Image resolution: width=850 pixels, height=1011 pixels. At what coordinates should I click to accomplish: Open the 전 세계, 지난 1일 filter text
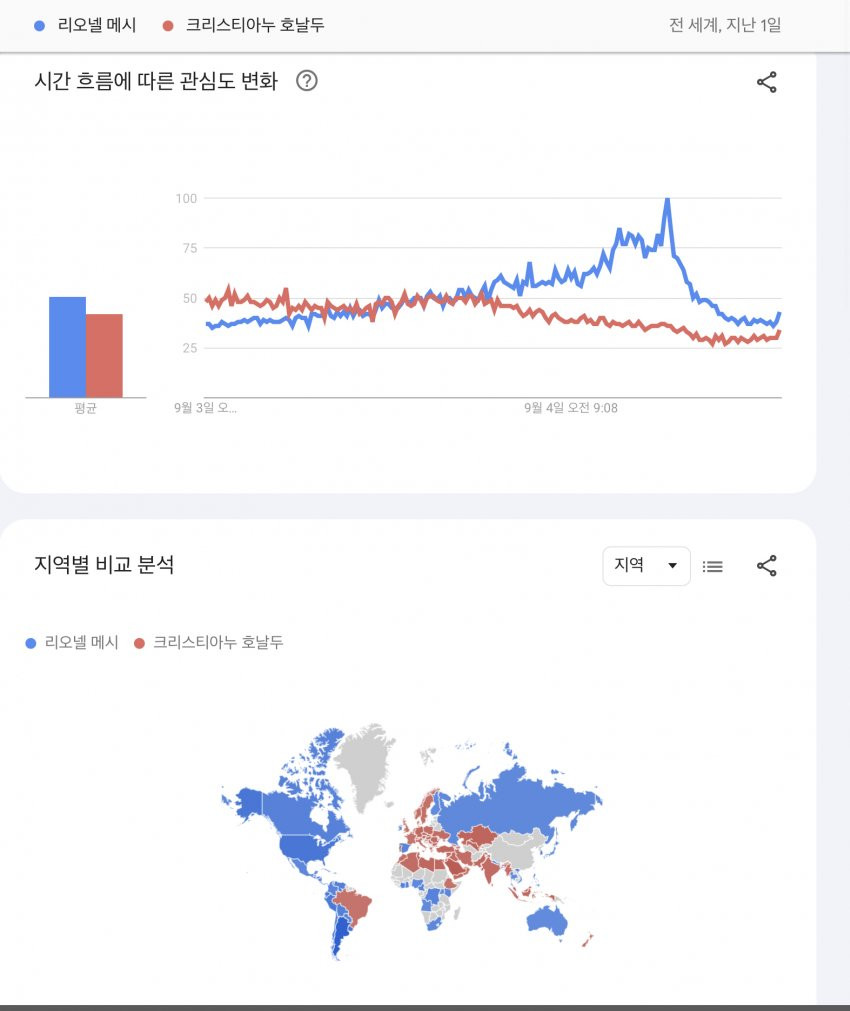click(x=725, y=25)
